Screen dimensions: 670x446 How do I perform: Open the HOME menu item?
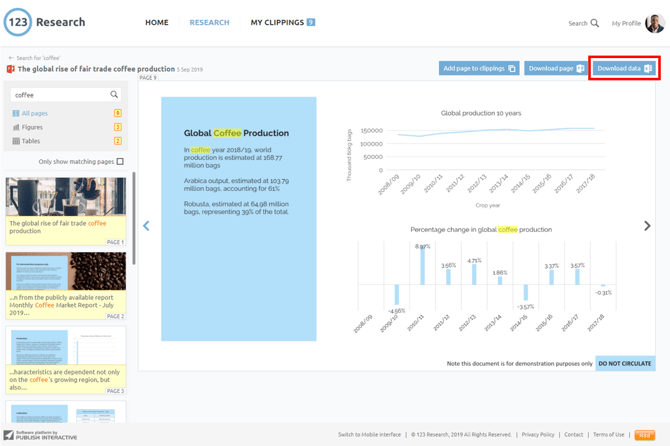coord(157,22)
